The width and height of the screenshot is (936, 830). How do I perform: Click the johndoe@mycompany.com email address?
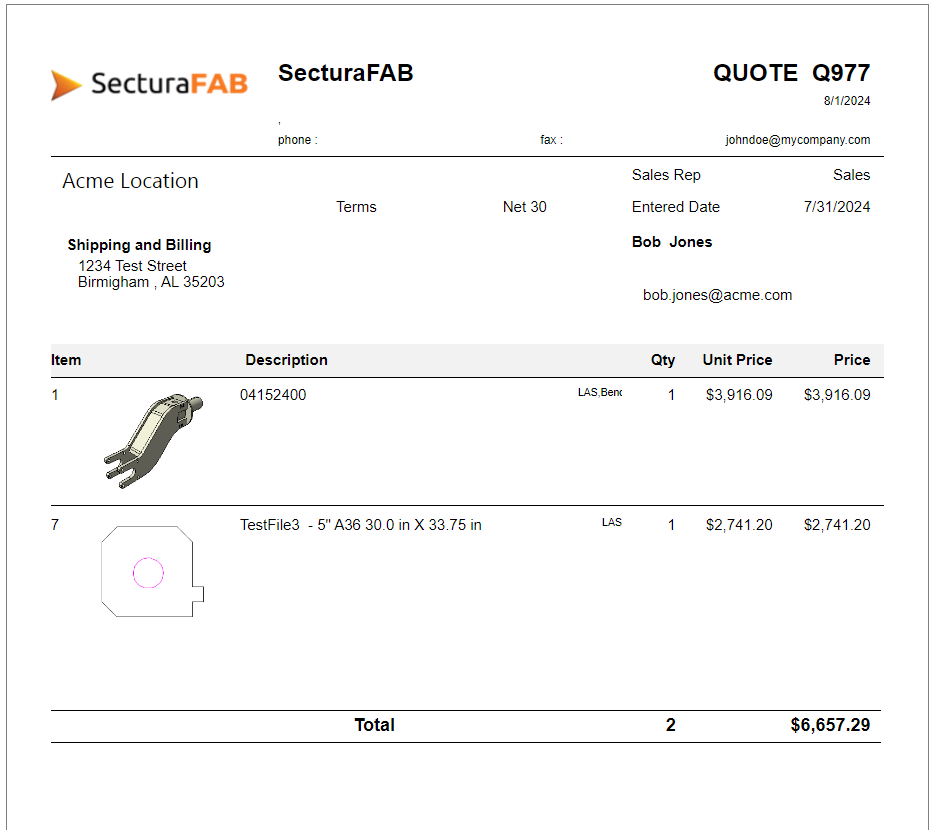(797, 140)
